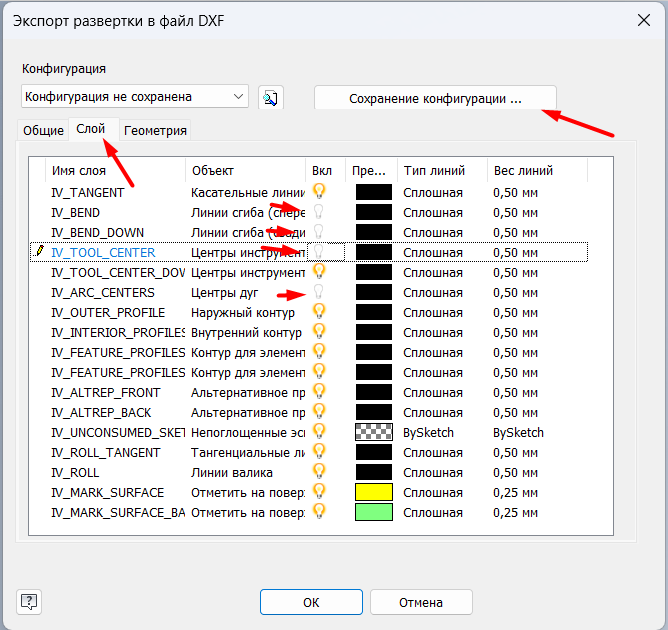Screen dimensions: 668x630
Task: Click Внутренний контур object cell
Action: [246, 333]
